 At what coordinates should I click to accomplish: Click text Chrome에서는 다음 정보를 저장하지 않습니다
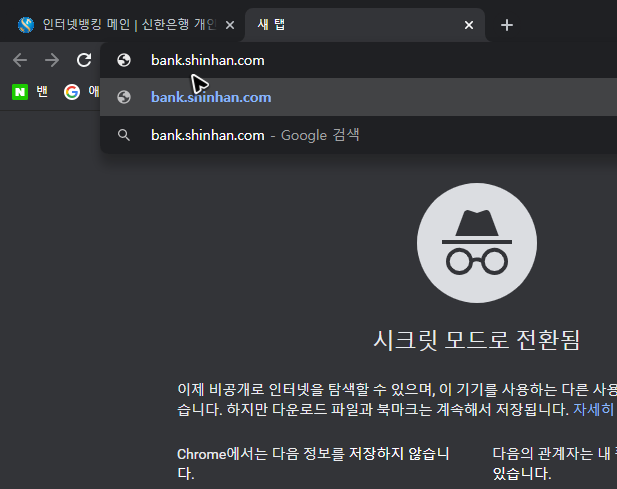point(313,463)
